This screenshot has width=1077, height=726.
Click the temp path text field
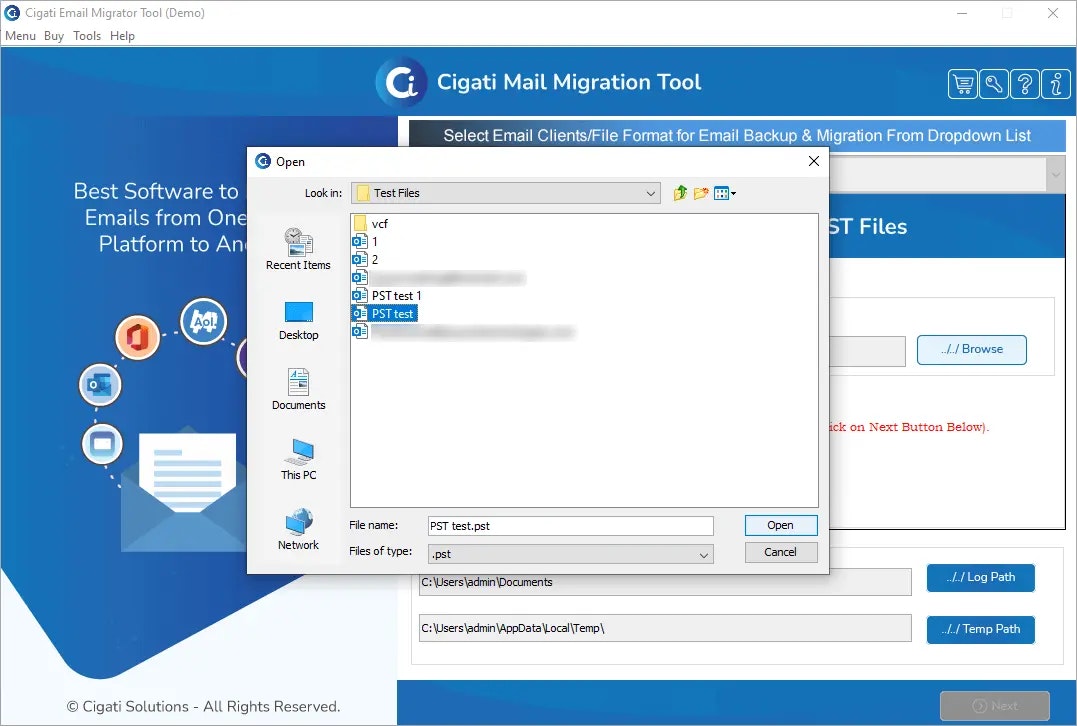click(x=665, y=628)
